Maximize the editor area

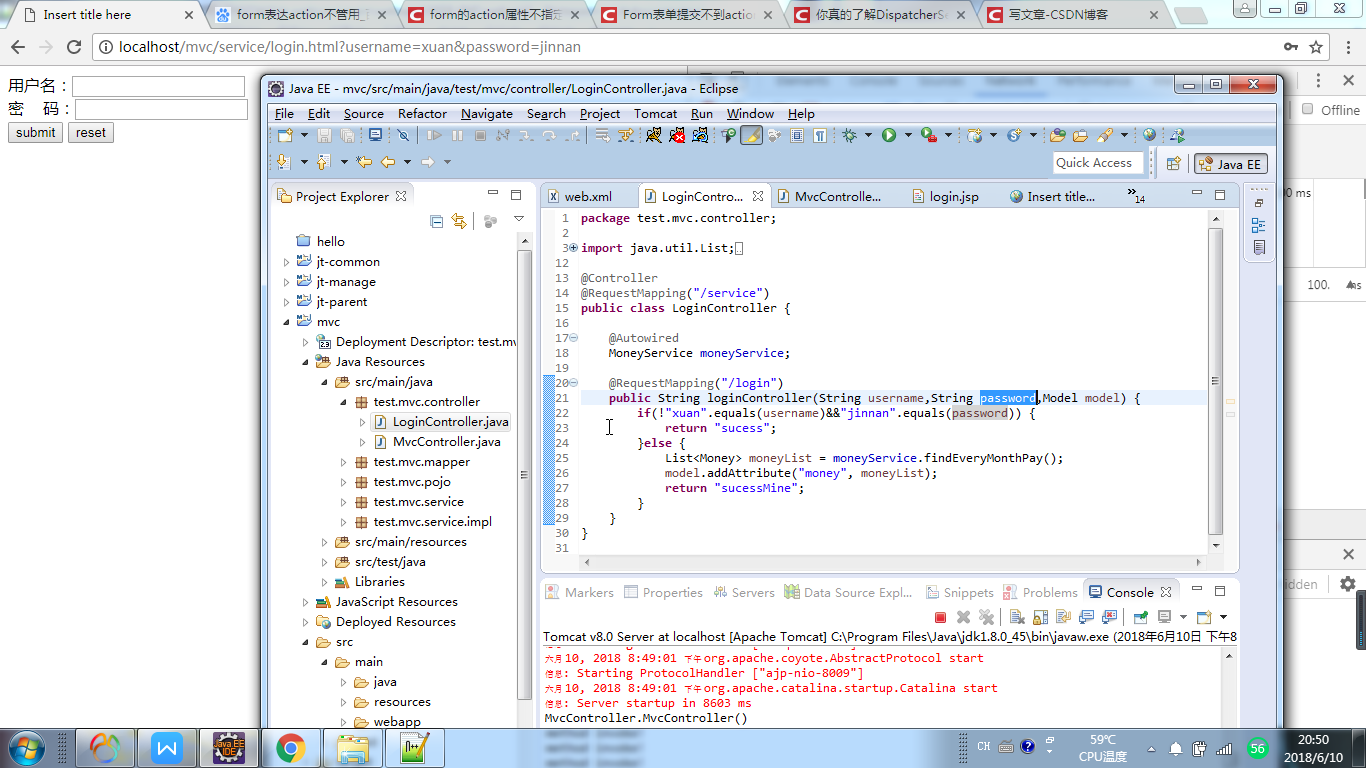(1220, 194)
